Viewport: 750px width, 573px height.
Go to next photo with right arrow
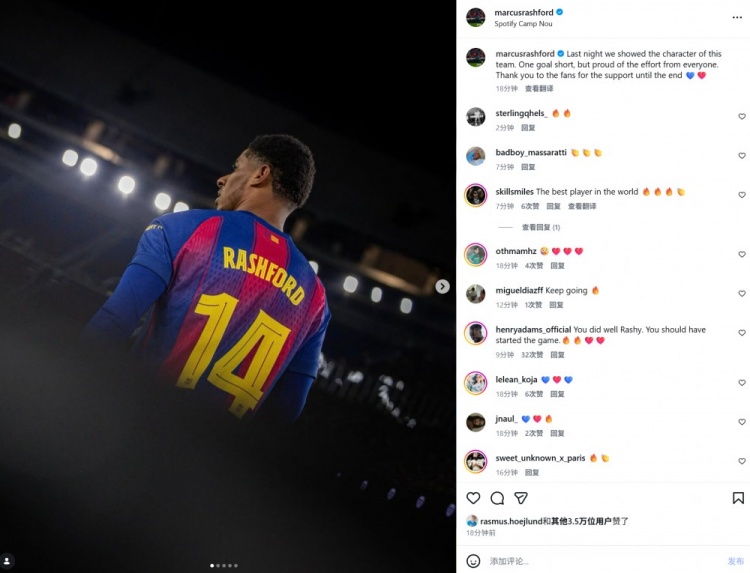[x=442, y=287]
